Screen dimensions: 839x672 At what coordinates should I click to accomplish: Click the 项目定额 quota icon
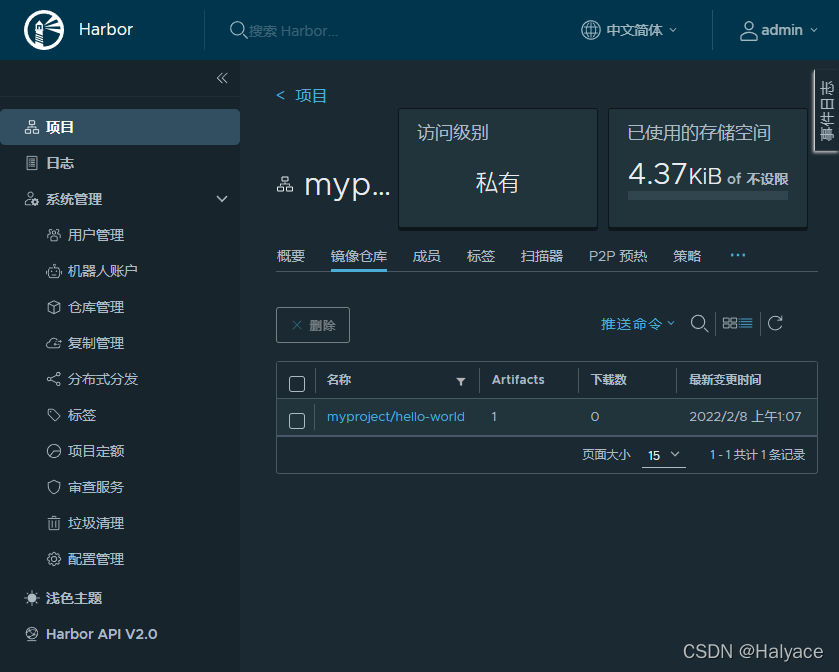(54, 451)
